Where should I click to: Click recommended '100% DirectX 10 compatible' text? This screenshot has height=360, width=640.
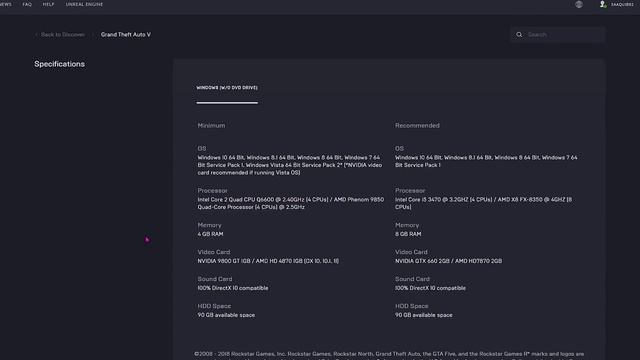point(430,288)
